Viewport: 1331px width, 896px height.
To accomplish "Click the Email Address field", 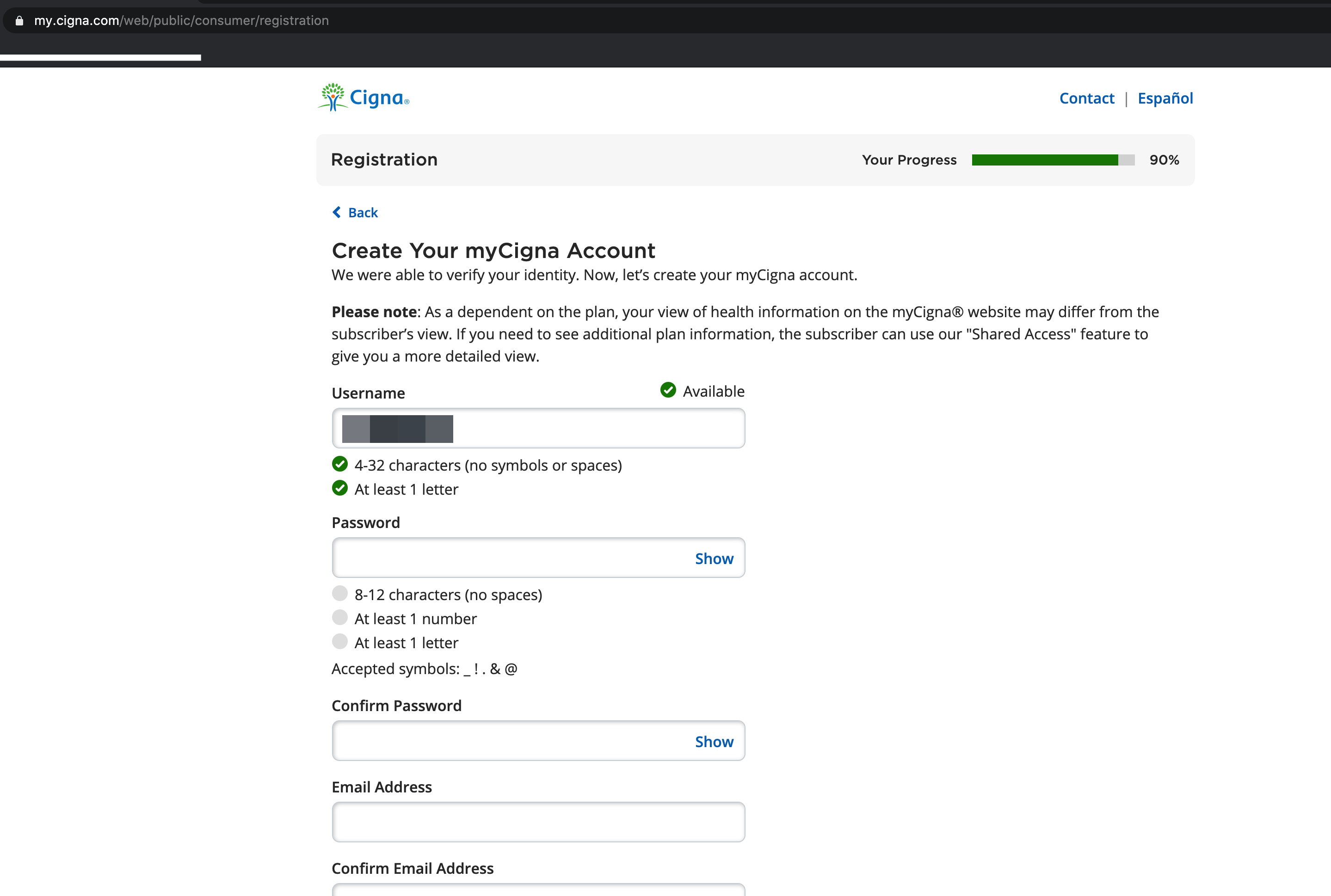I will click(x=538, y=822).
